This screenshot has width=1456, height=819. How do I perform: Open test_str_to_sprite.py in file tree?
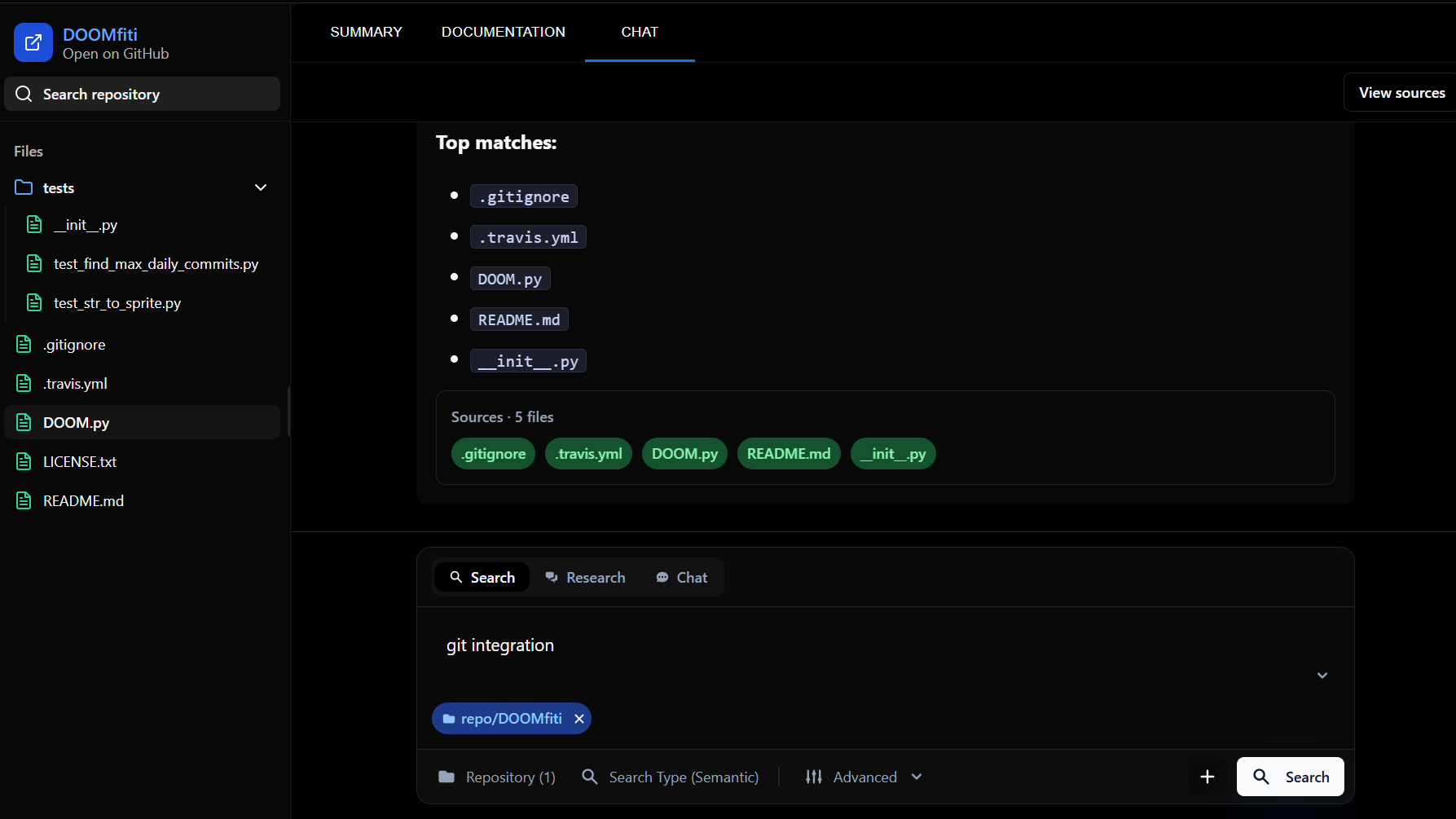tap(117, 302)
